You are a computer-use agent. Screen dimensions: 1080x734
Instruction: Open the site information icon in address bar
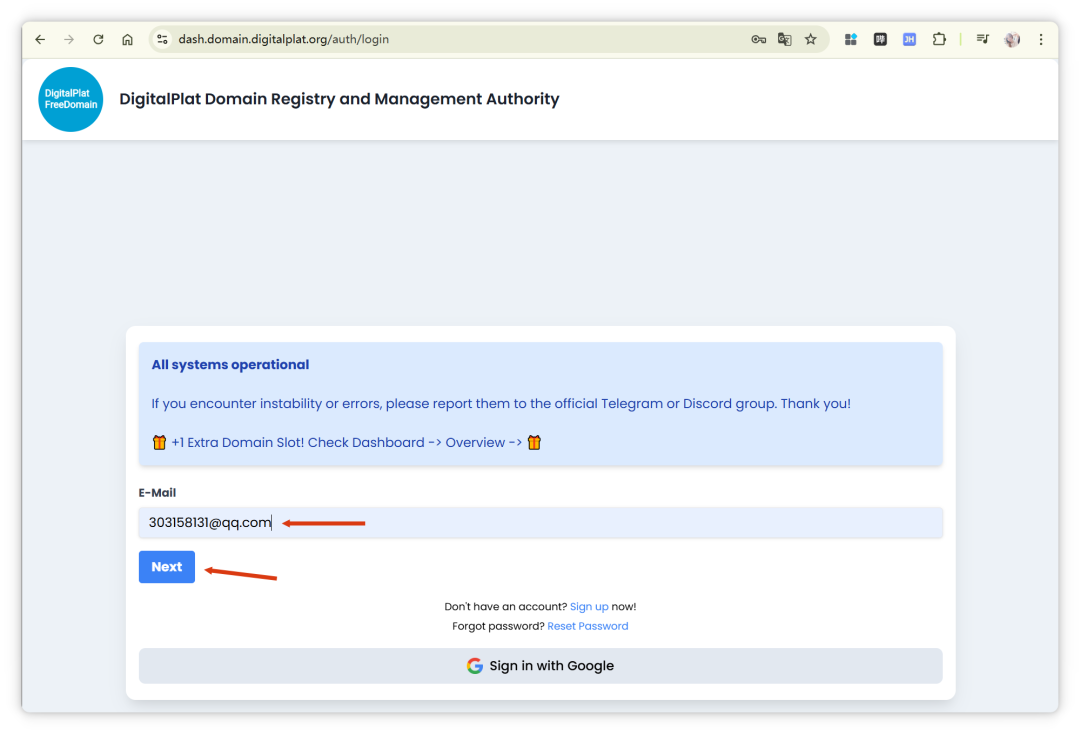162,39
